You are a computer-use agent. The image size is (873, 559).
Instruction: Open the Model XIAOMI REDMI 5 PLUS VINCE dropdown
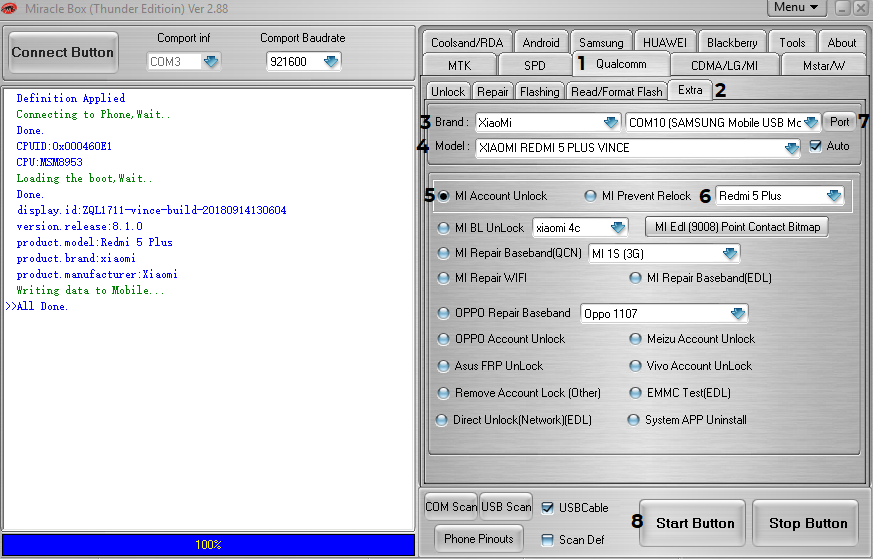coord(791,148)
